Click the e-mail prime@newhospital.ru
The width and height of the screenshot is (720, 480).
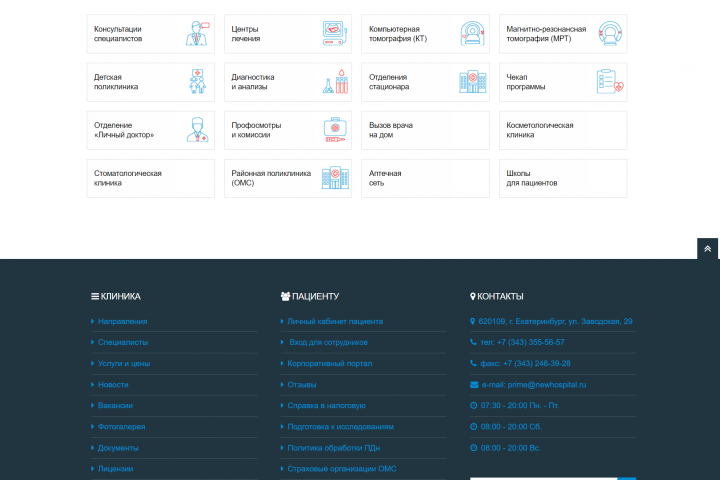click(x=546, y=385)
